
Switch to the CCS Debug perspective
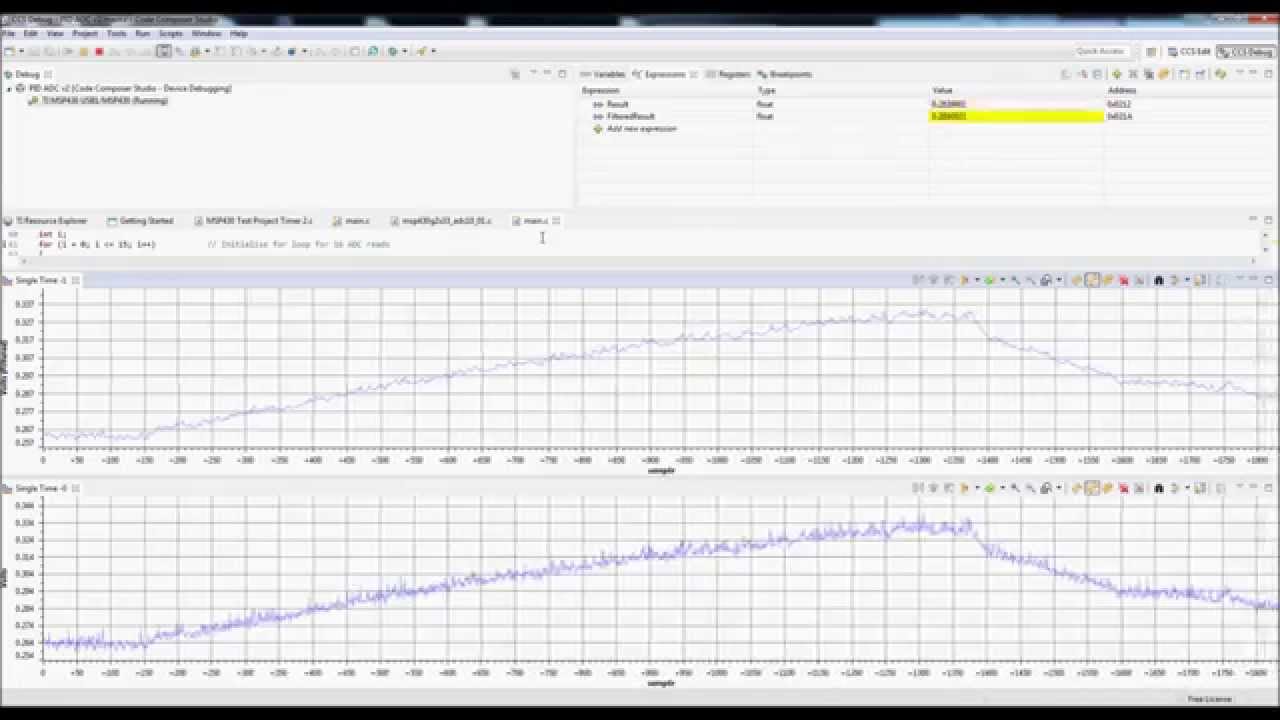1247,51
